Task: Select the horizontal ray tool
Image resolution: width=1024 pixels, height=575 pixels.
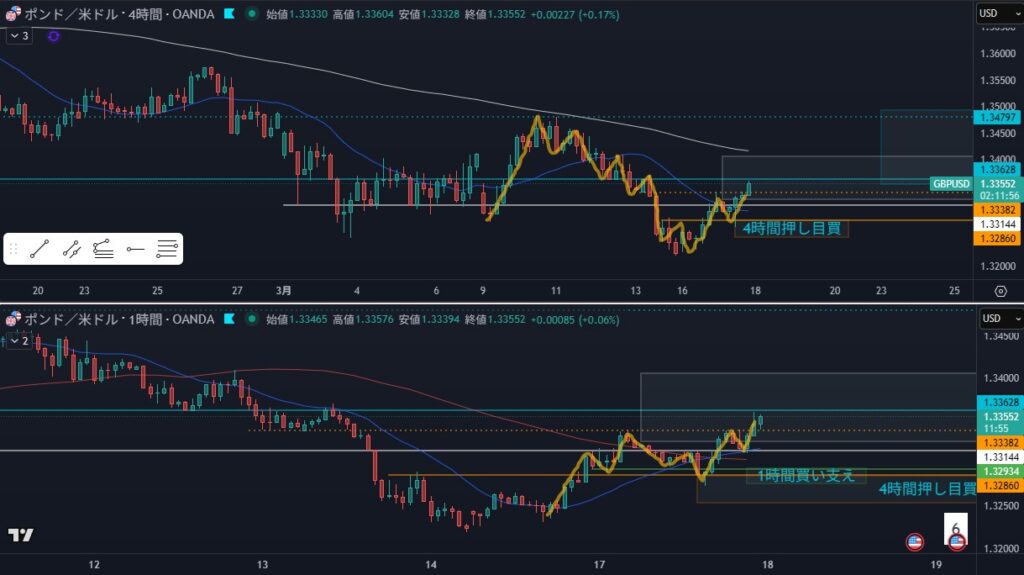Action: point(136,250)
